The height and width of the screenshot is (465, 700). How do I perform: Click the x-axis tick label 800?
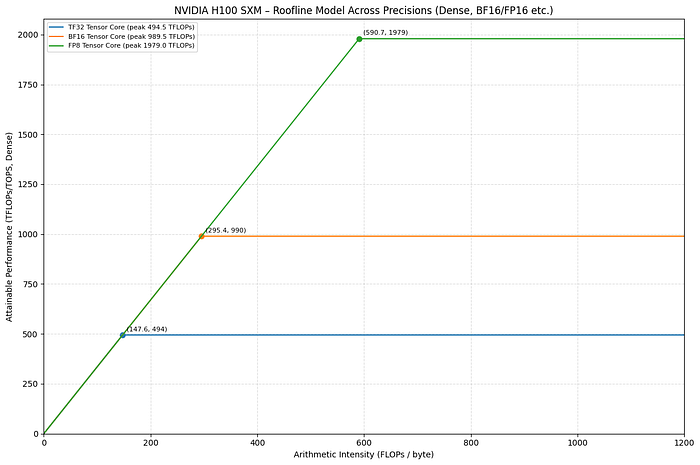pos(471,443)
